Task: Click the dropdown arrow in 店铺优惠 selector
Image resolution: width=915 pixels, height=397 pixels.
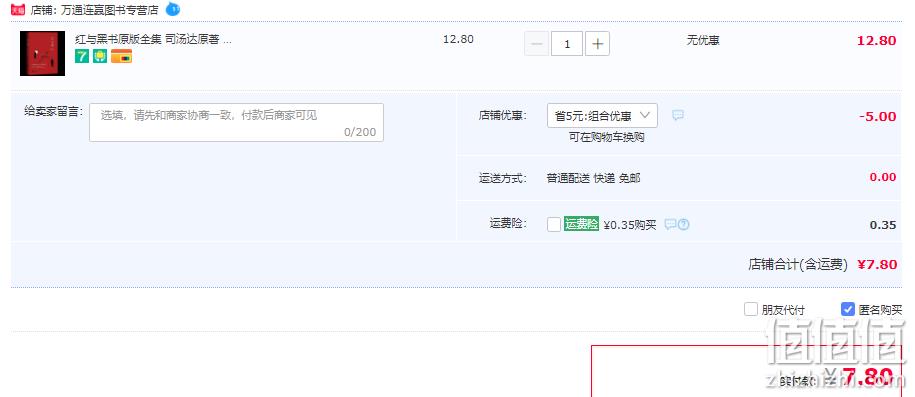Action: click(x=645, y=115)
